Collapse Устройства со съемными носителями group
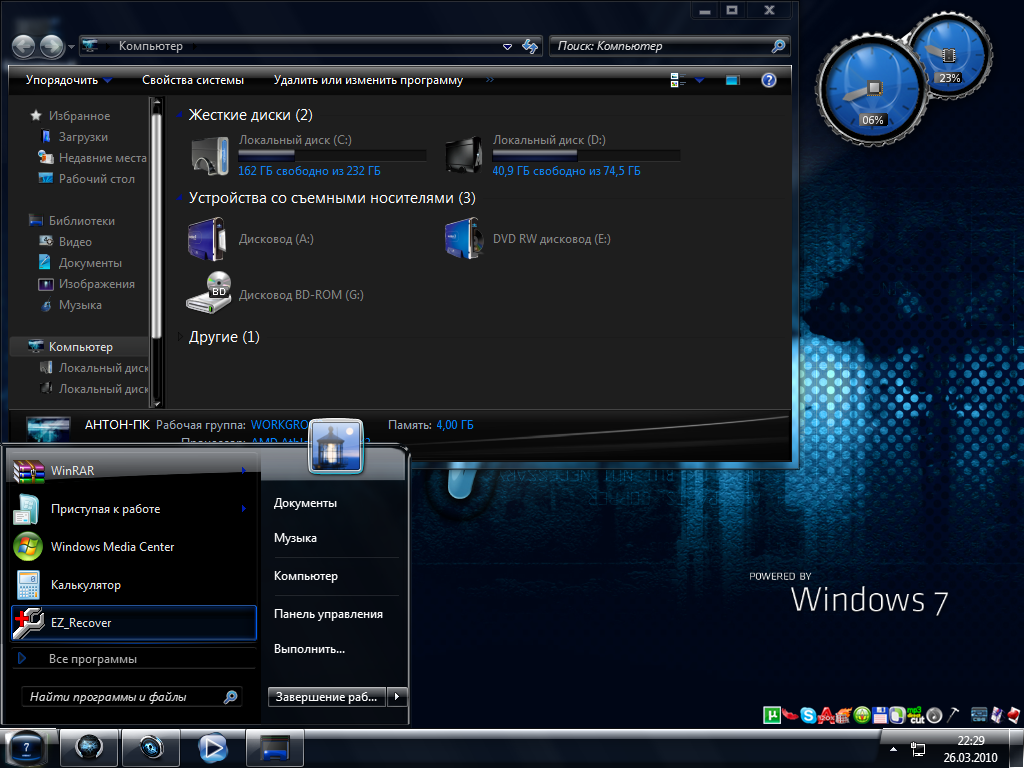The width and height of the screenshot is (1024, 768). (180, 199)
